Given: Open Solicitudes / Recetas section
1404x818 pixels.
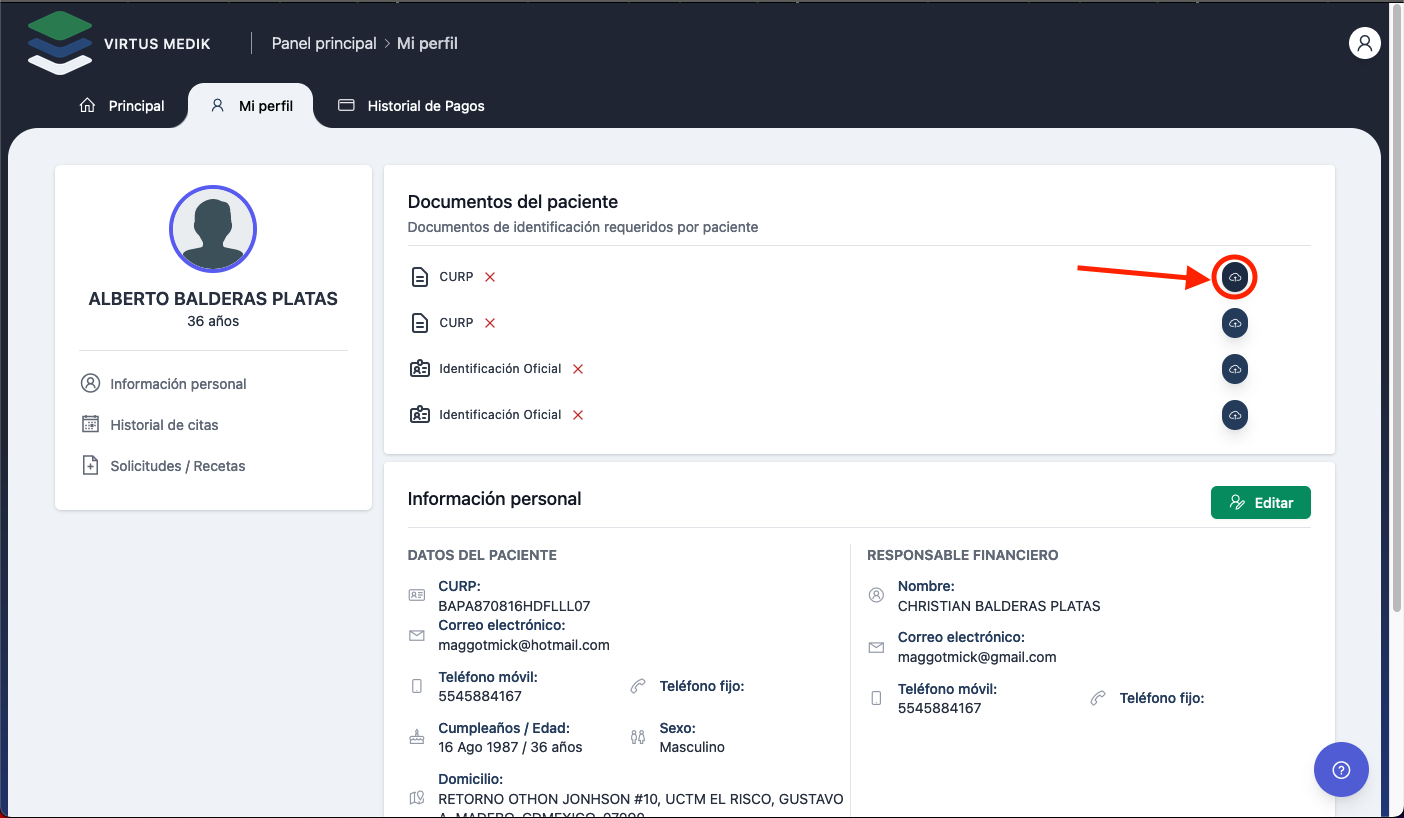Looking at the screenshot, I should click(177, 466).
